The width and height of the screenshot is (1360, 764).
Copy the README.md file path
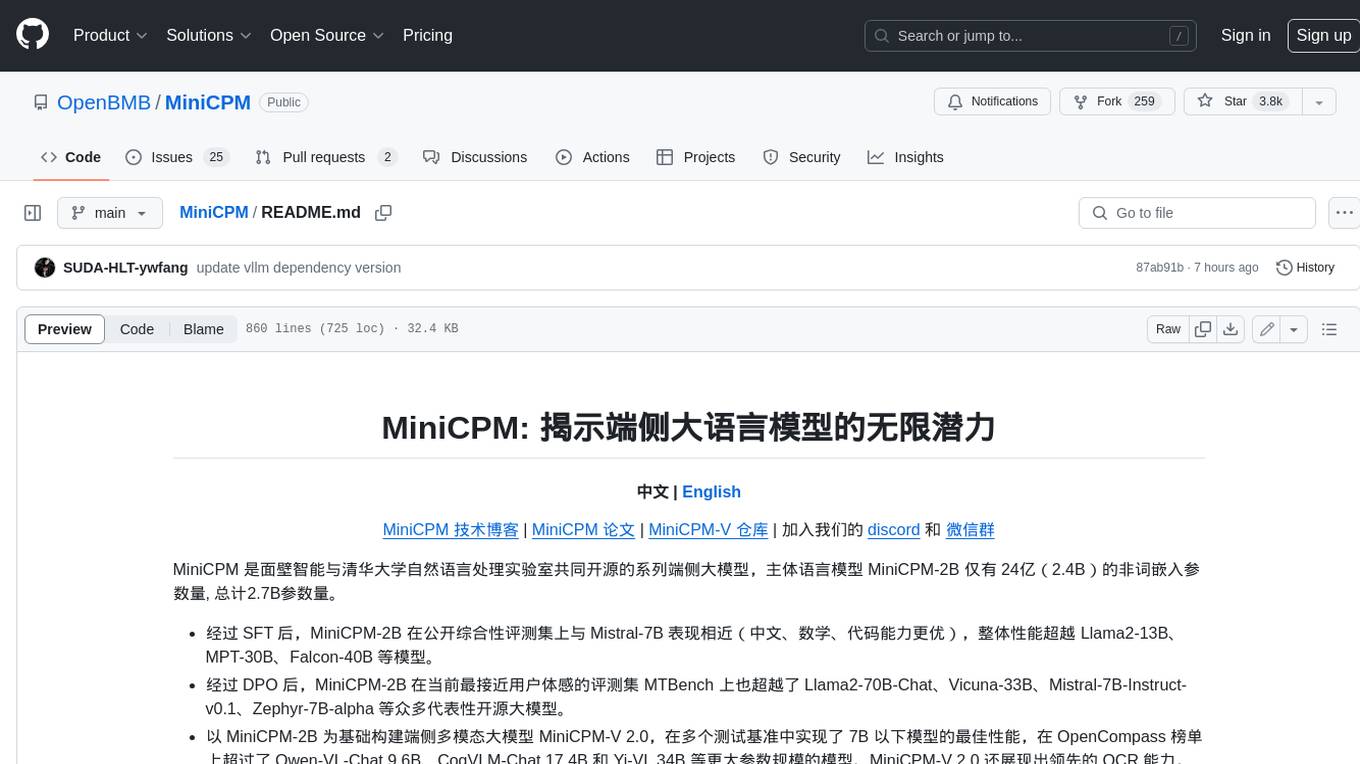pyautogui.click(x=383, y=213)
